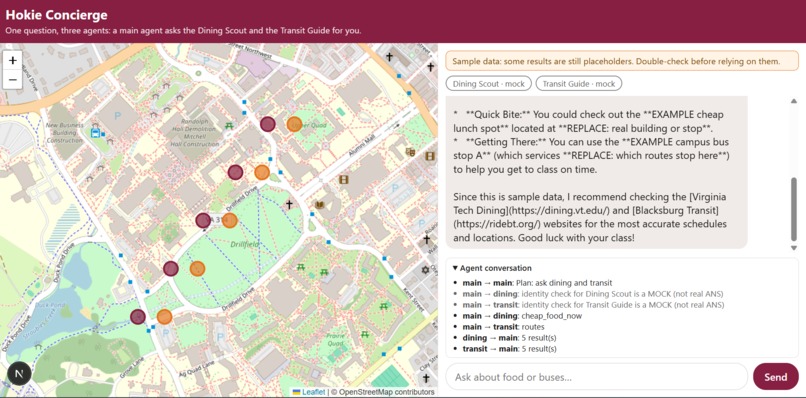This screenshot has height=398, width=806.
Task: Click the maroon marker near Upper Quad
Action: coord(267,124)
